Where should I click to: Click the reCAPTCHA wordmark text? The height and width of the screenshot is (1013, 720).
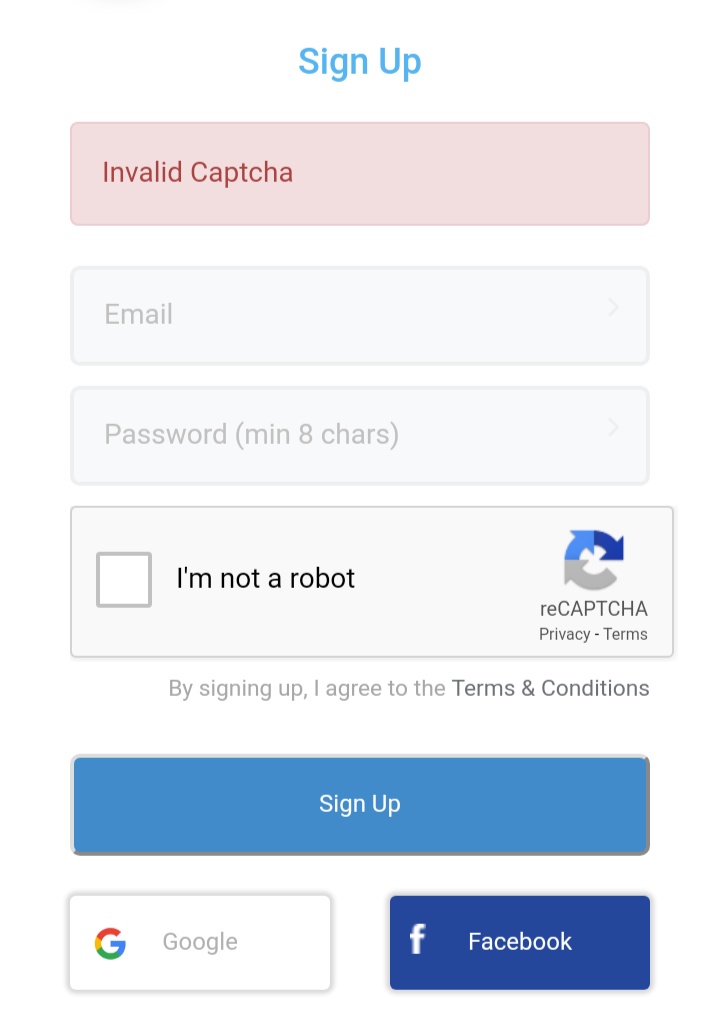coord(593,609)
